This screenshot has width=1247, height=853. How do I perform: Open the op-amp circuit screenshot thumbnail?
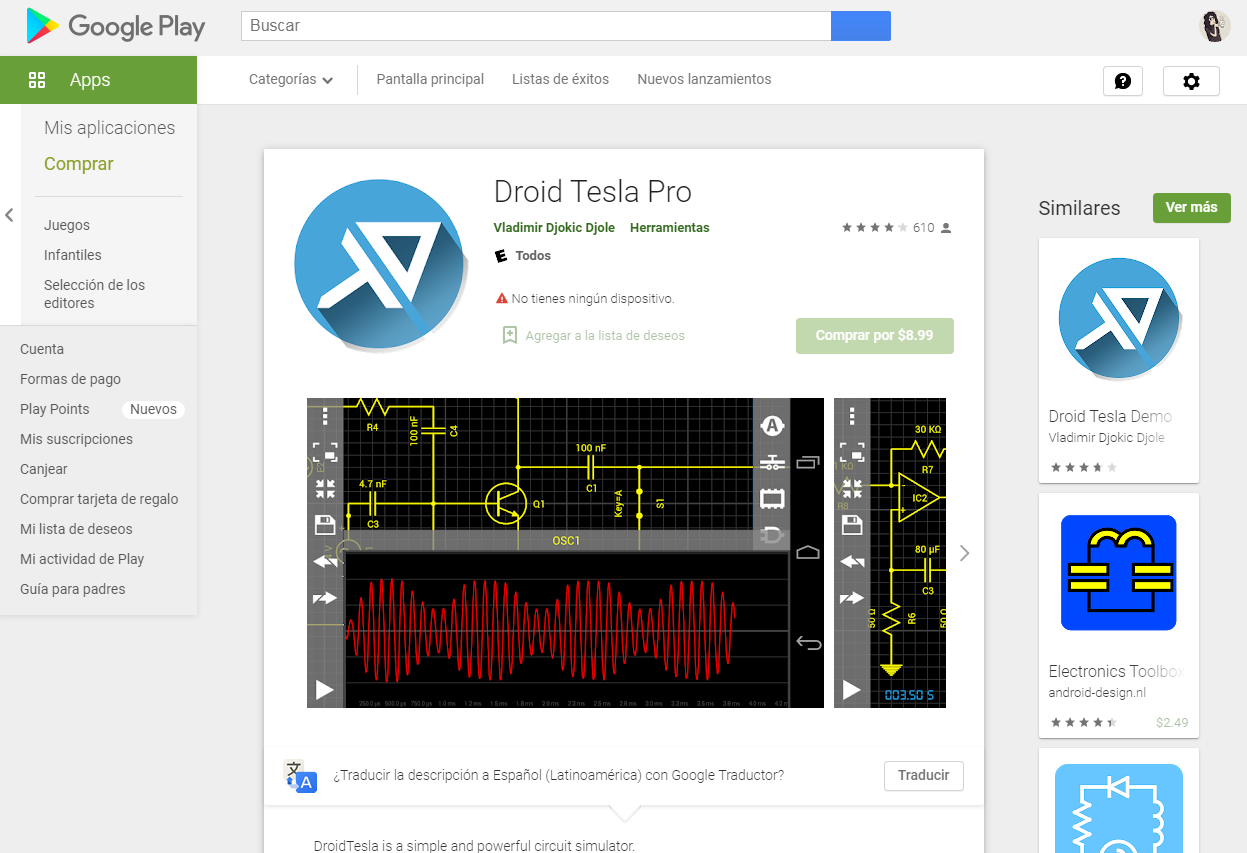pos(890,553)
